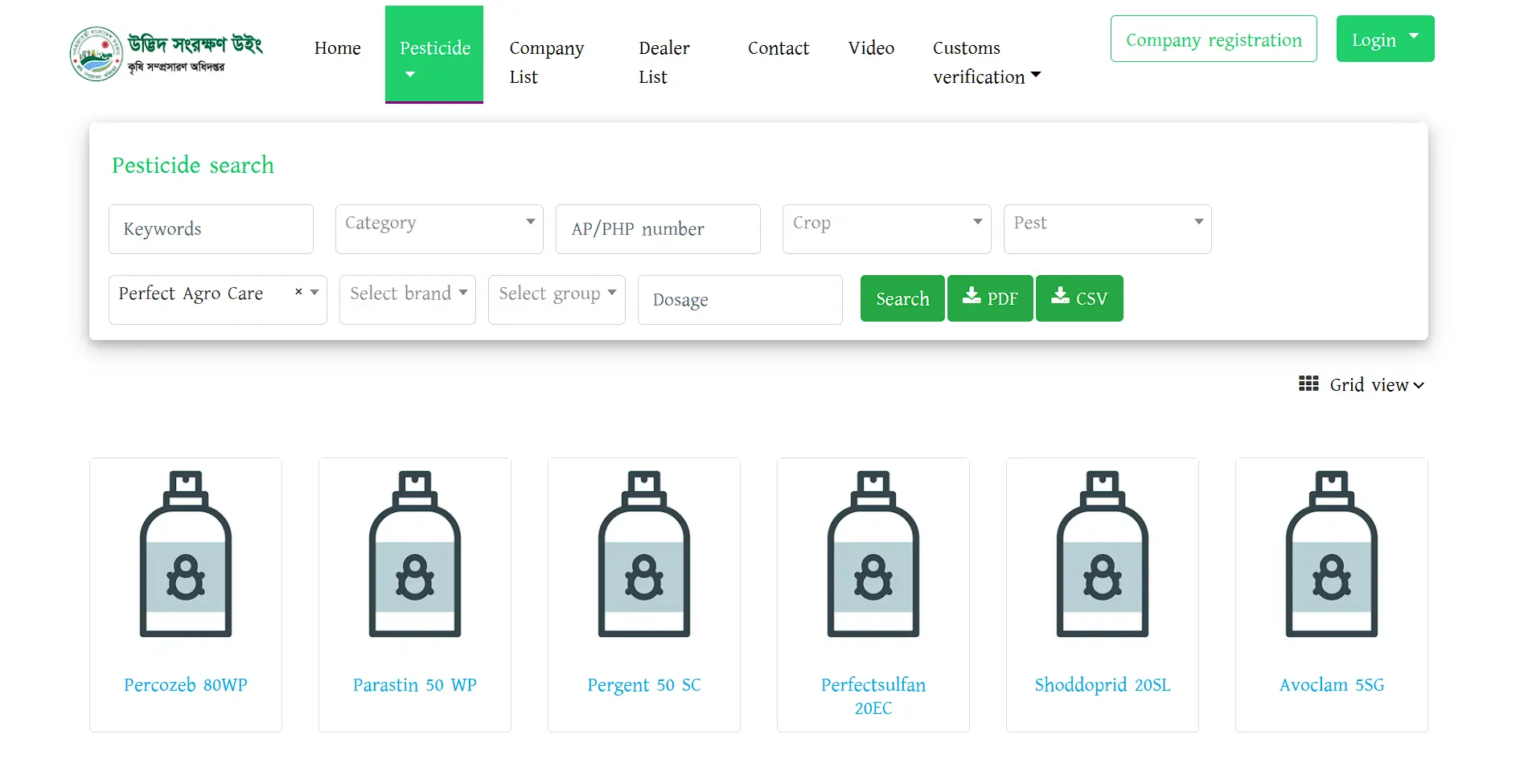Viewport: 1516px width, 784px height.
Task: Open the Video page
Action: 871,48
